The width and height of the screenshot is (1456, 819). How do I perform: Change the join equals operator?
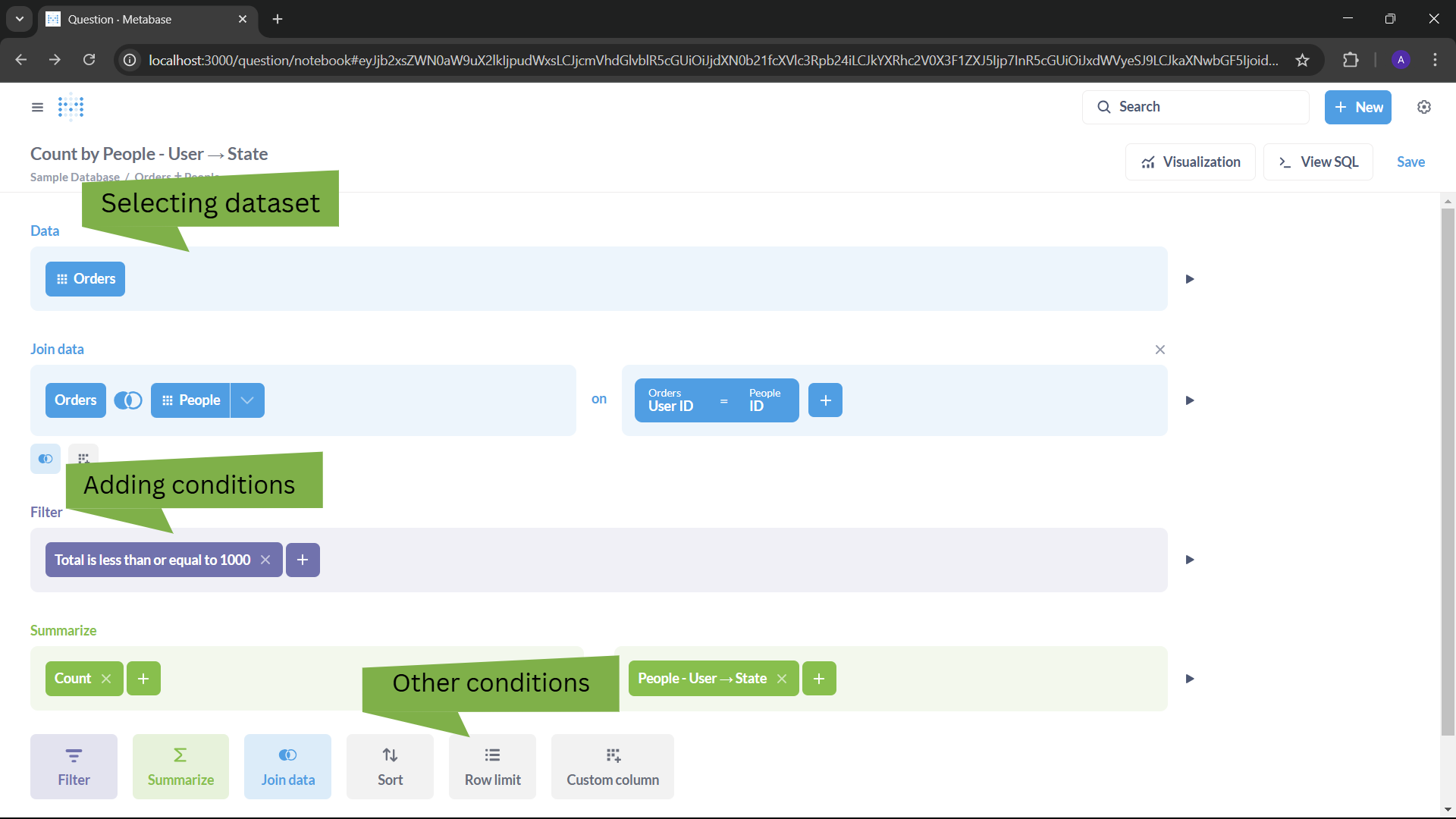tap(723, 401)
